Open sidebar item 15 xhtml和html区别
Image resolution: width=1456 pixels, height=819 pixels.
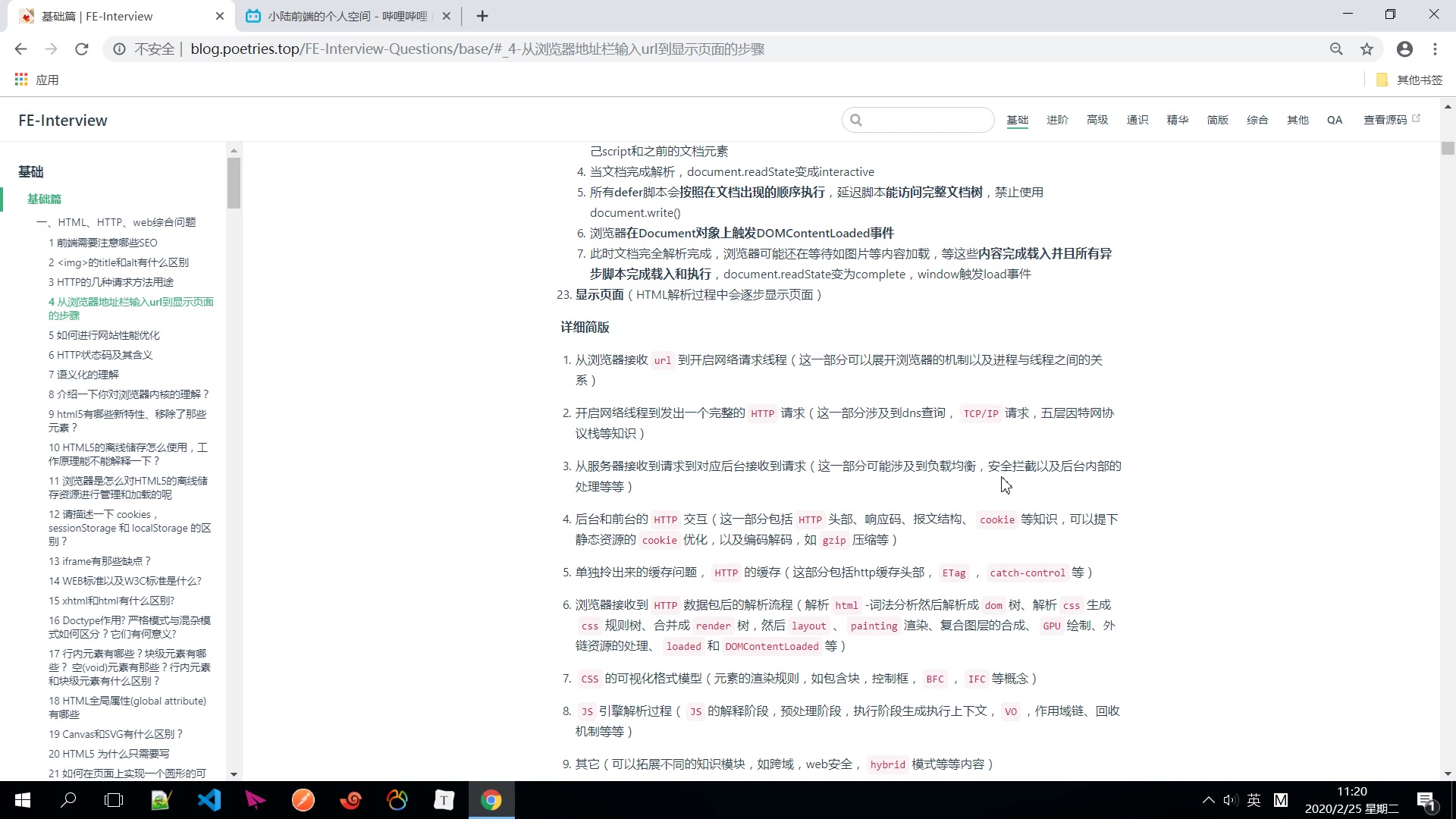coord(111,601)
